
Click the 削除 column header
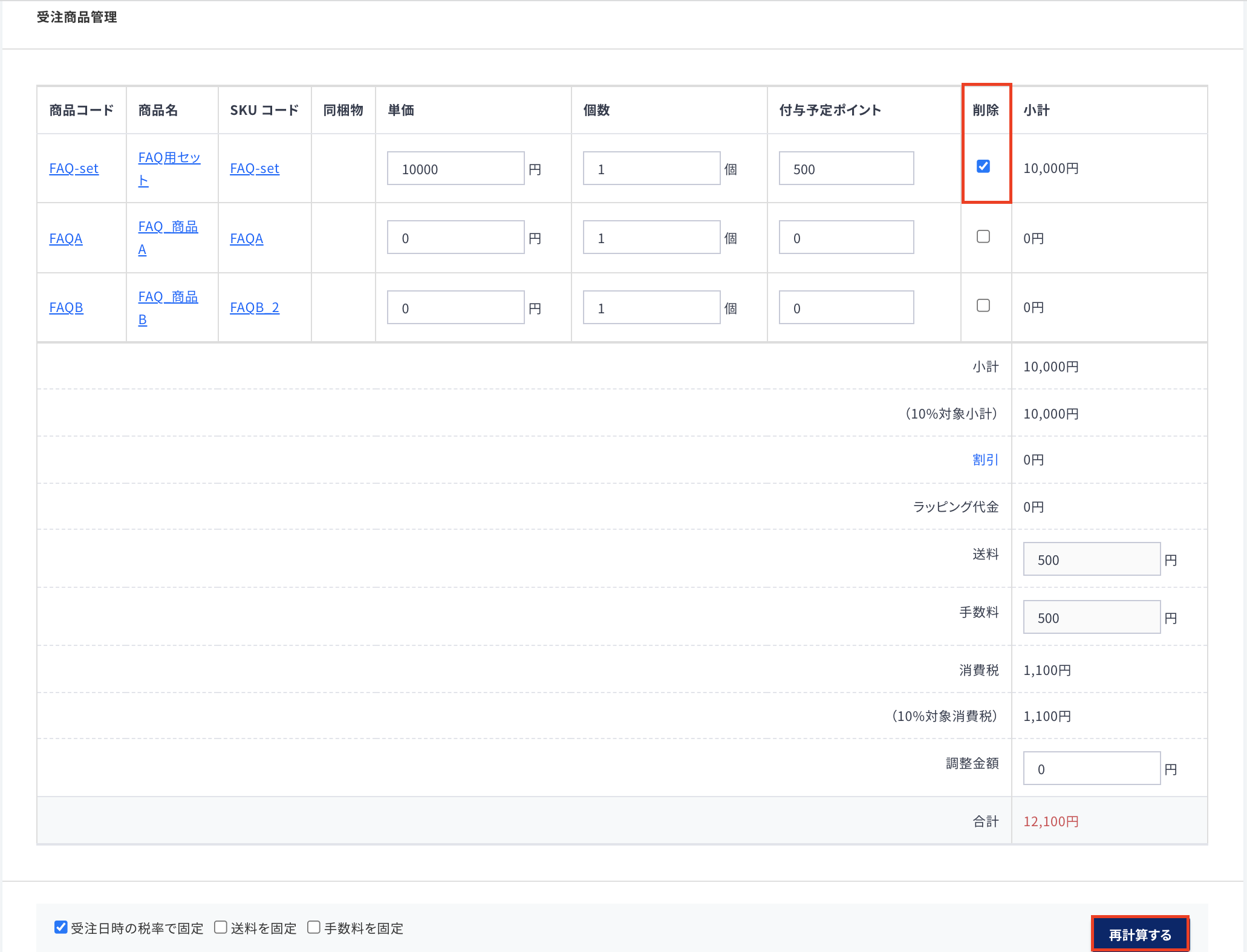click(986, 110)
